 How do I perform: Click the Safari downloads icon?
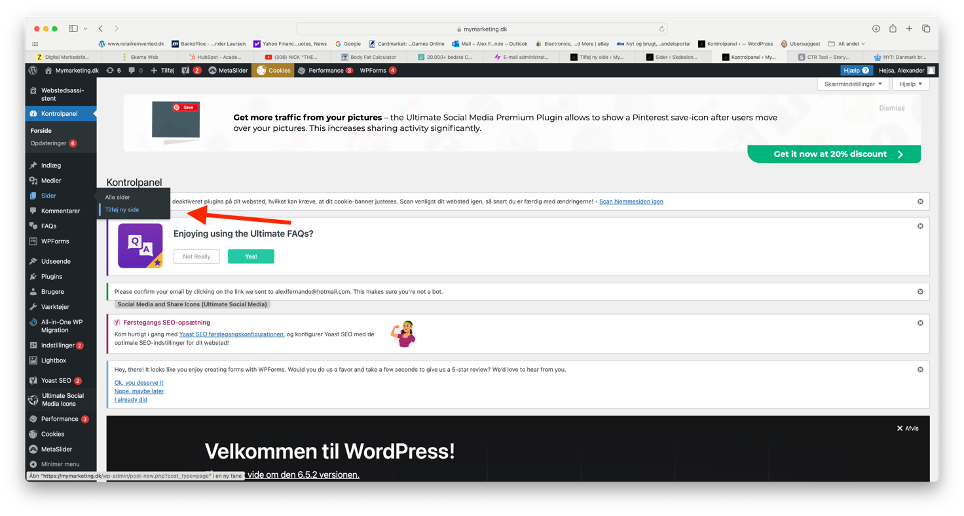877,29
